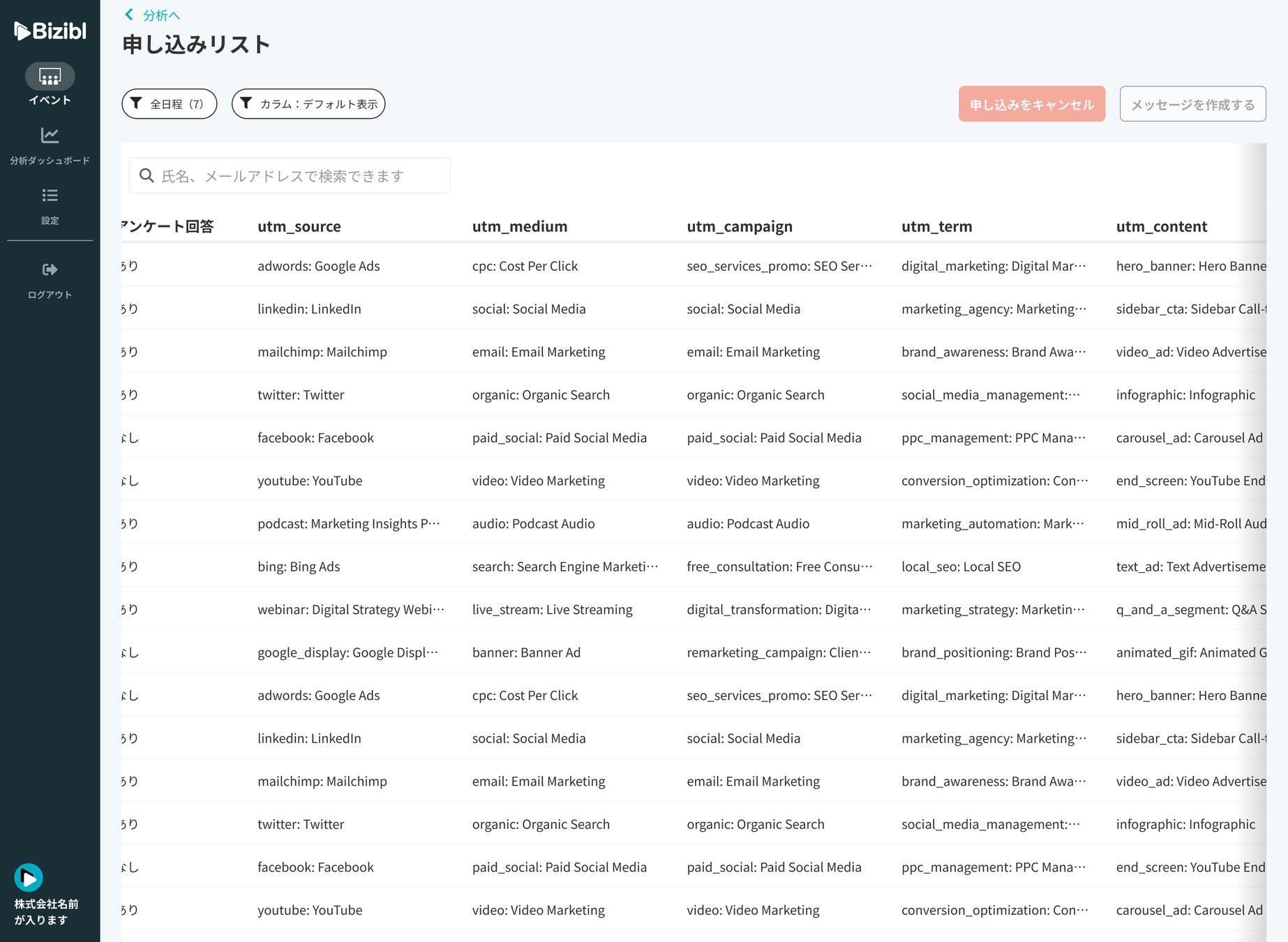Click 'webinar: Digital Strategy Webi…' cell

tap(351, 609)
